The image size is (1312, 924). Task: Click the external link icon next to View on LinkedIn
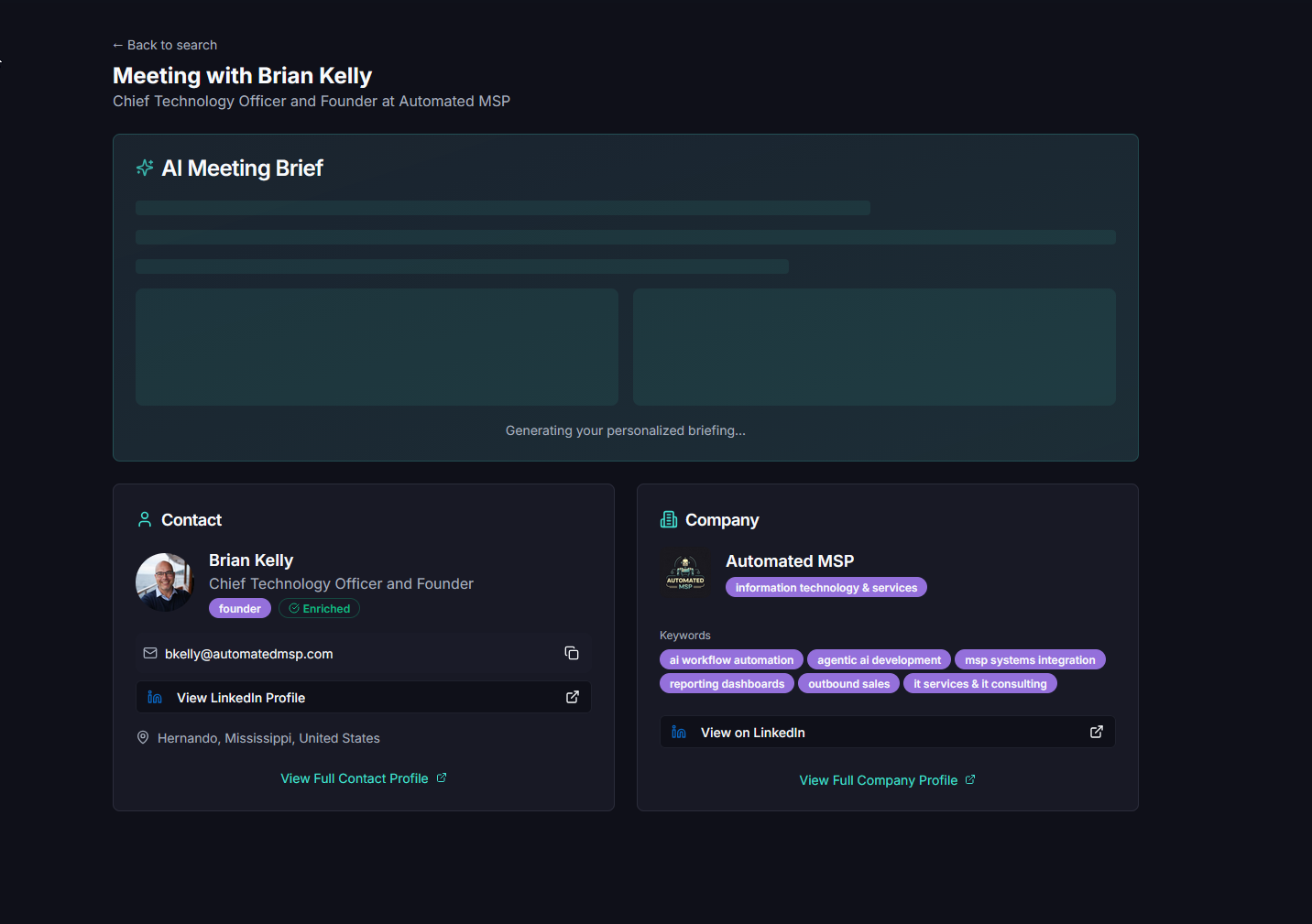coord(1096,731)
